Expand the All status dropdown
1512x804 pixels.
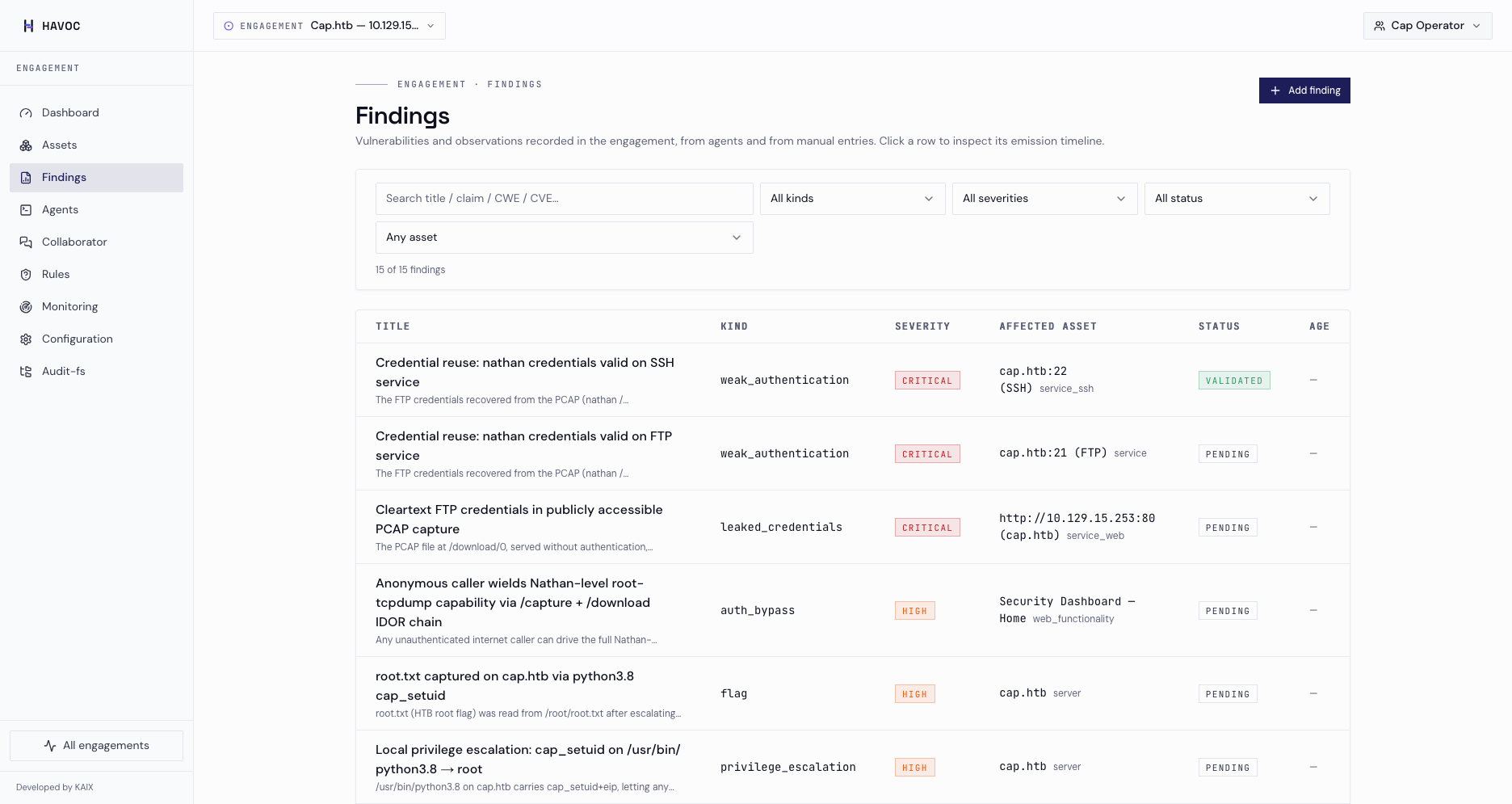[1237, 199]
